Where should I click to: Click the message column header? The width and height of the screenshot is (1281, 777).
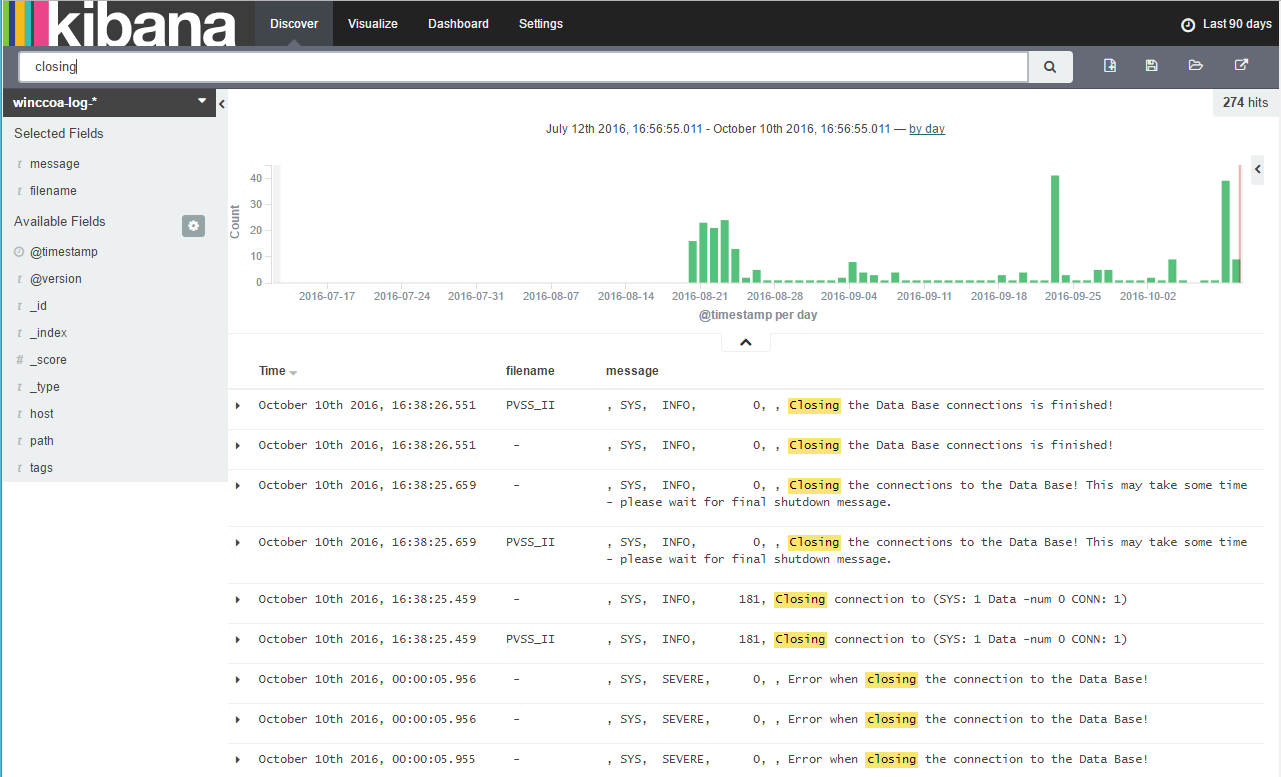[x=632, y=371]
